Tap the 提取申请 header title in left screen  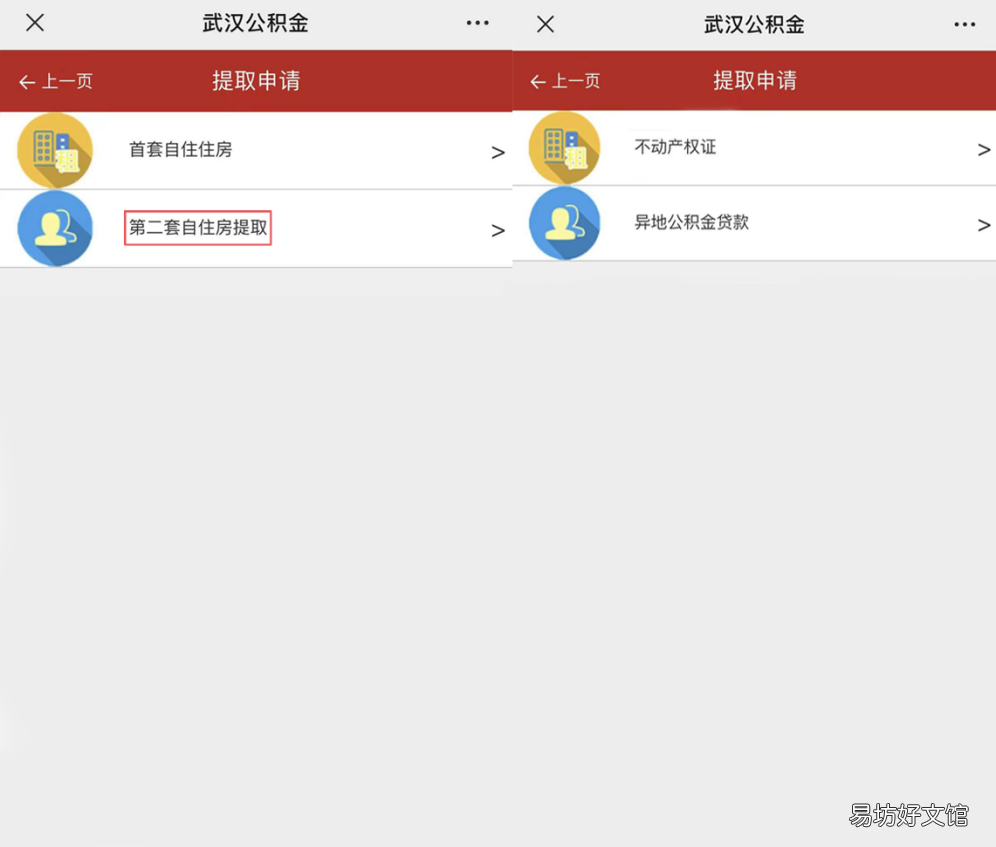[257, 81]
